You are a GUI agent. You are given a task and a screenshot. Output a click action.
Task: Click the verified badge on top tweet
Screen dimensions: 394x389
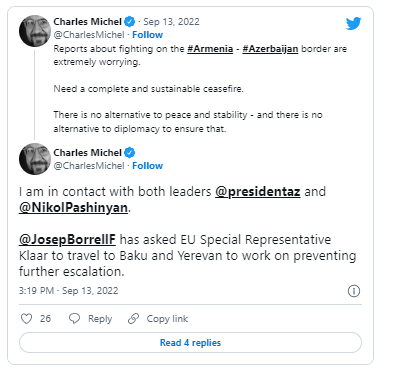[x=129, y=22]
